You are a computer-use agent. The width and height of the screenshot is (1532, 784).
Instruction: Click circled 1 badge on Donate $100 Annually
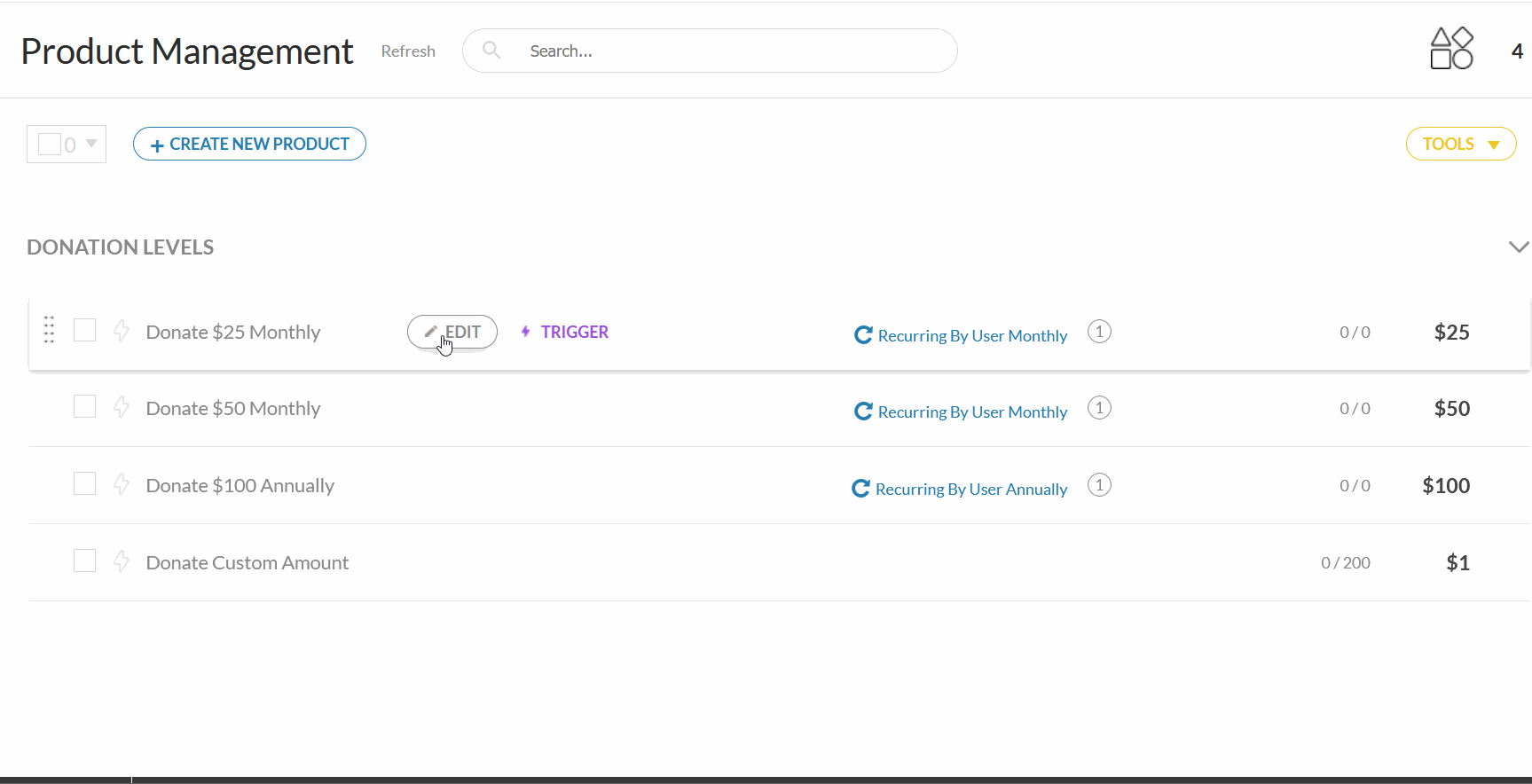click(x=1099, y=485)
